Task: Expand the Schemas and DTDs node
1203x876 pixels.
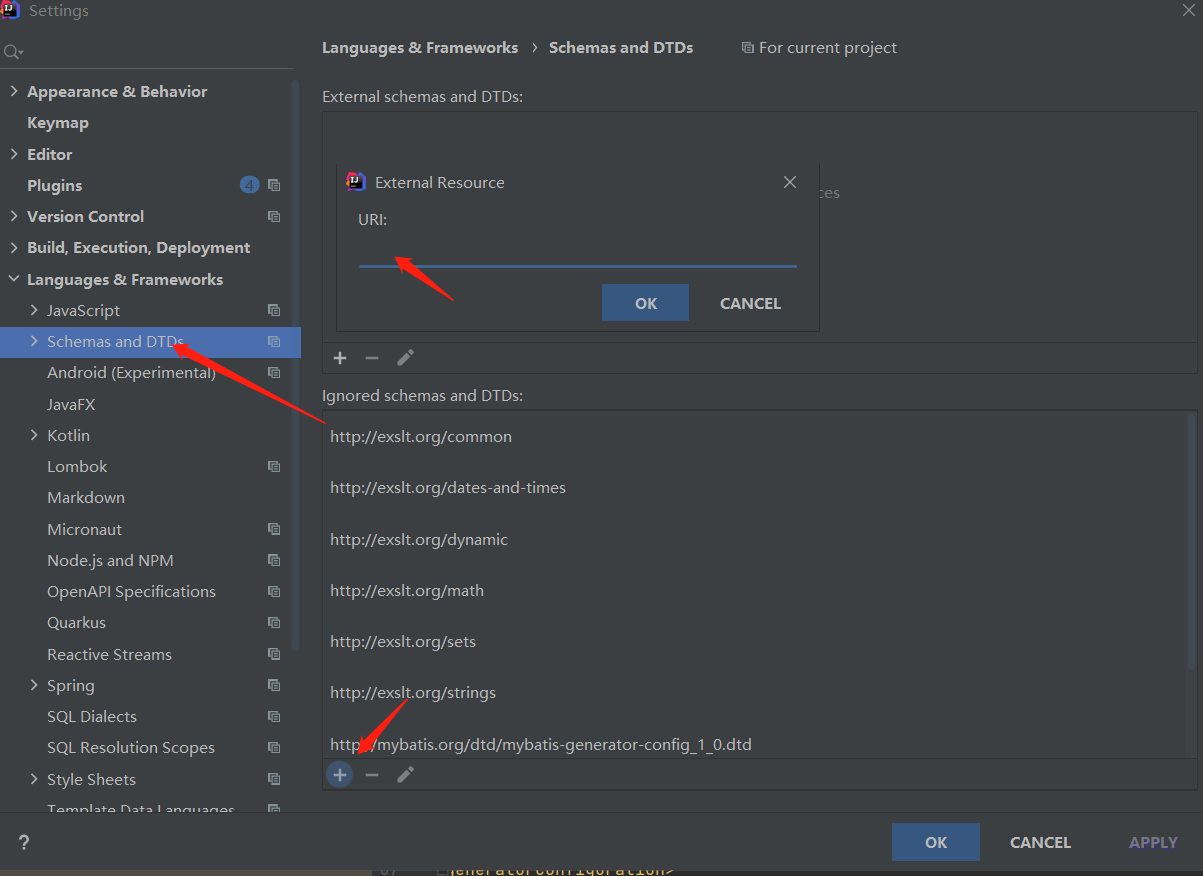Action: tap(34, 341)
